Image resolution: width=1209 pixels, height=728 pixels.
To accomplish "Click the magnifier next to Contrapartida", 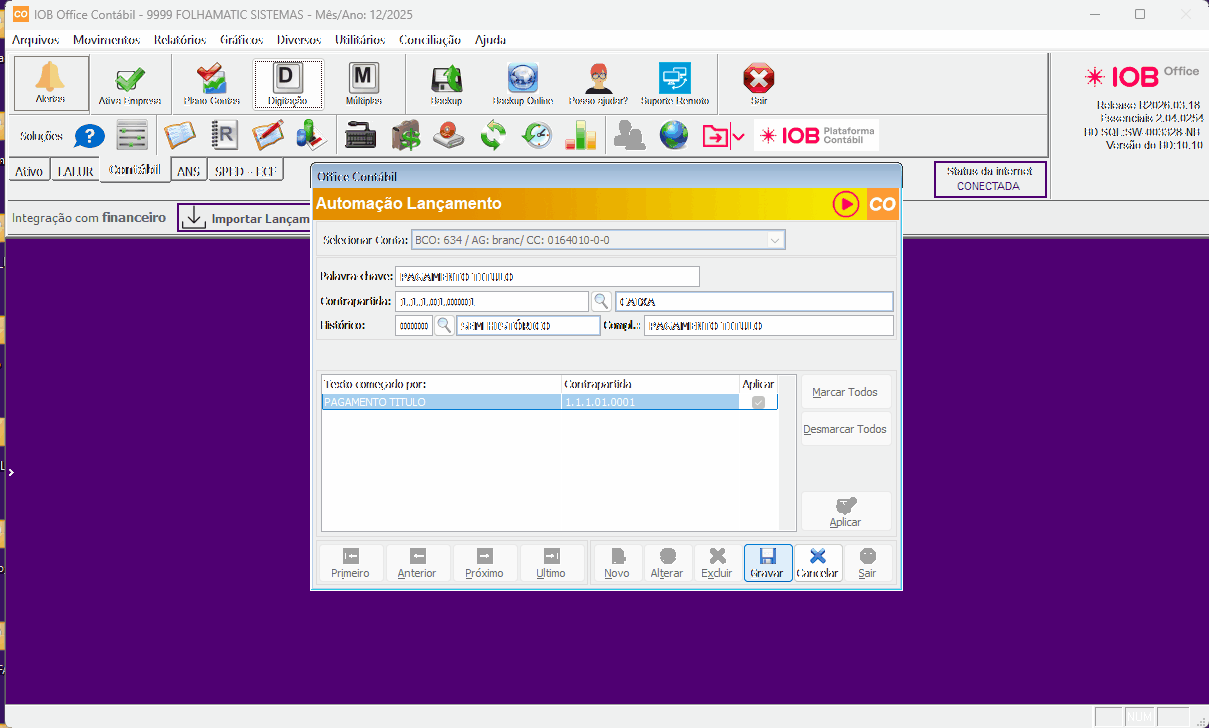I will pos(601,301).
